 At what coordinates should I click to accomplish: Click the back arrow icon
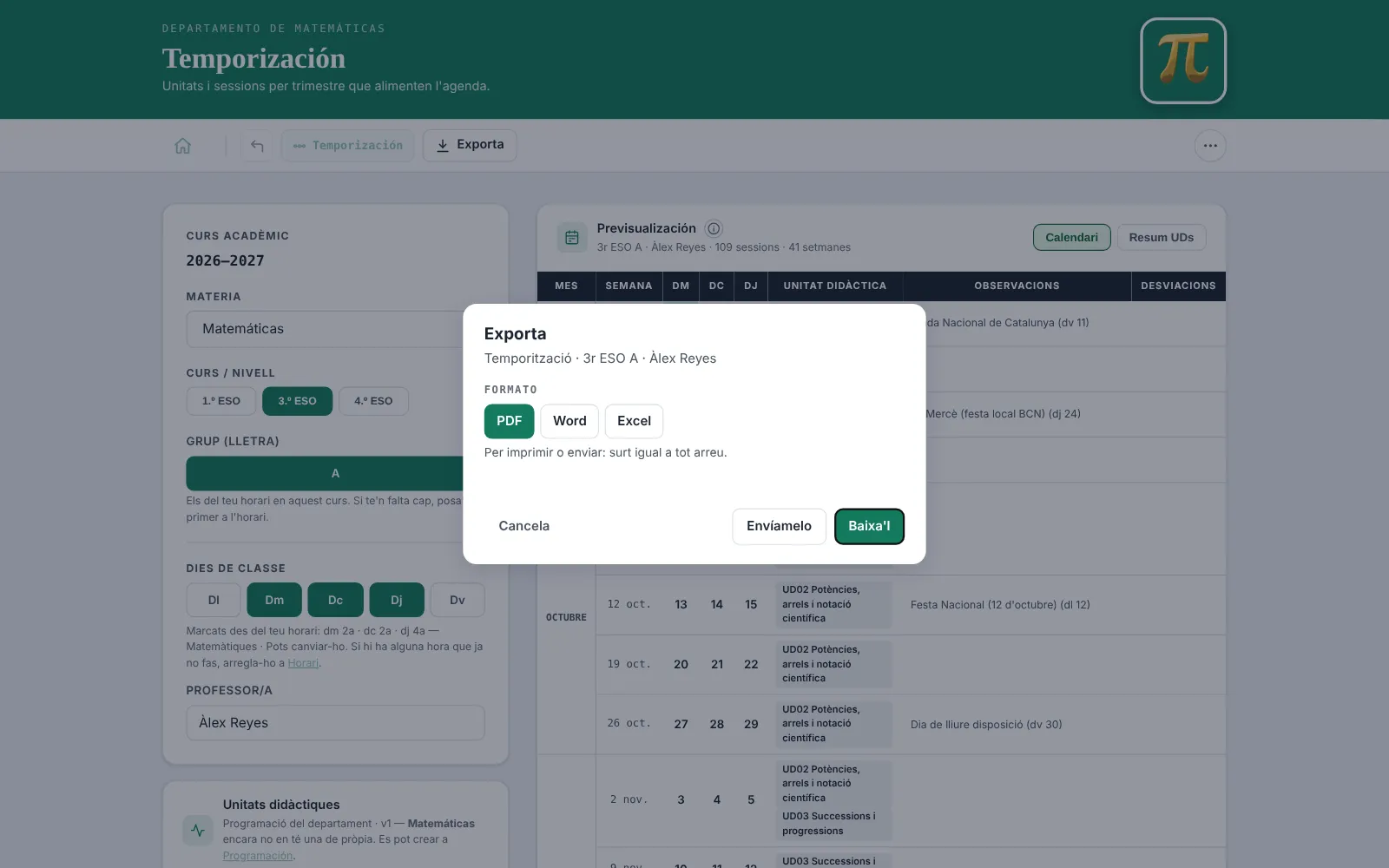point(257,146)
